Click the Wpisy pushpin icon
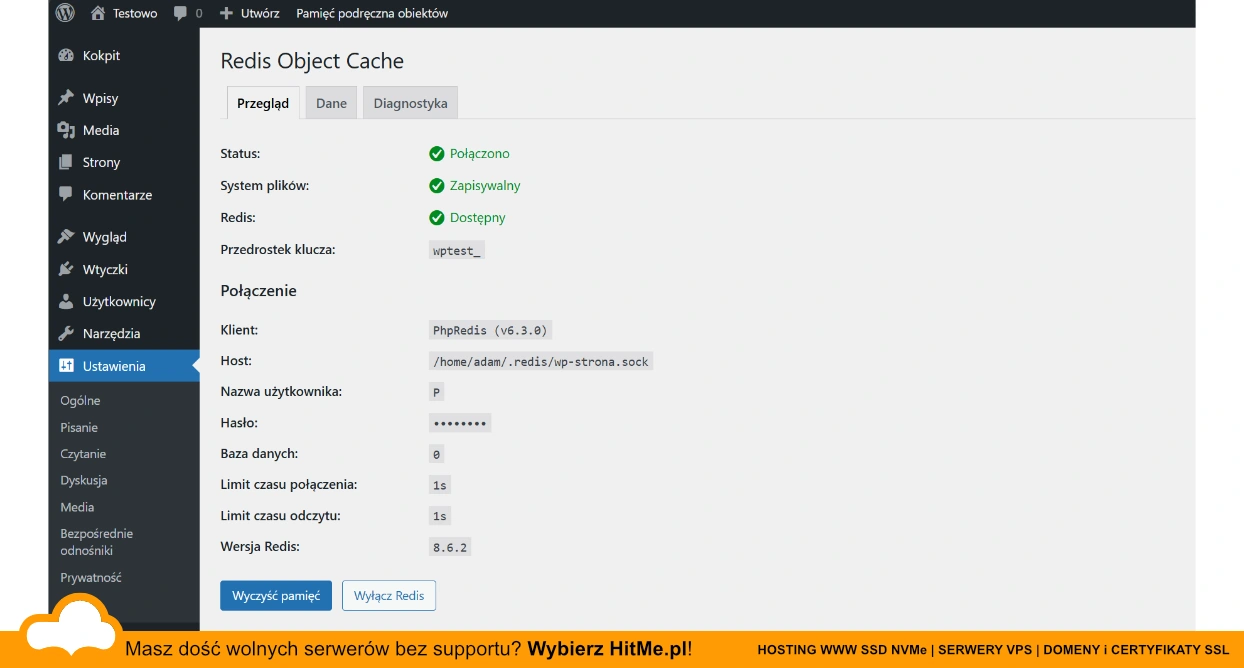This screenshot has width=1244, height=668. click(66, 98)
